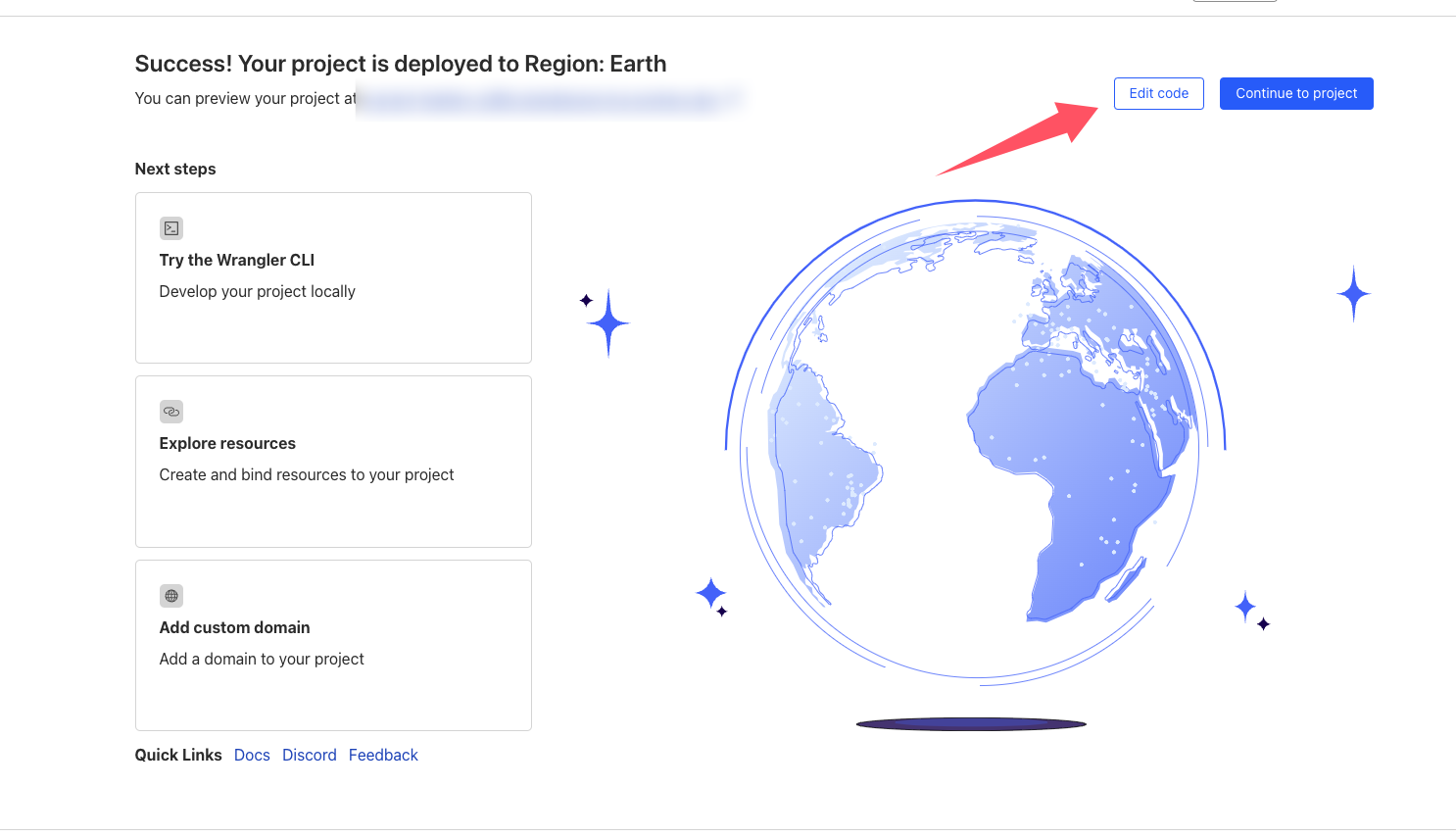The image size is (1456, 837).
Task: Click the star pair at globe's lower left
Action: click(x=712, y=595)
